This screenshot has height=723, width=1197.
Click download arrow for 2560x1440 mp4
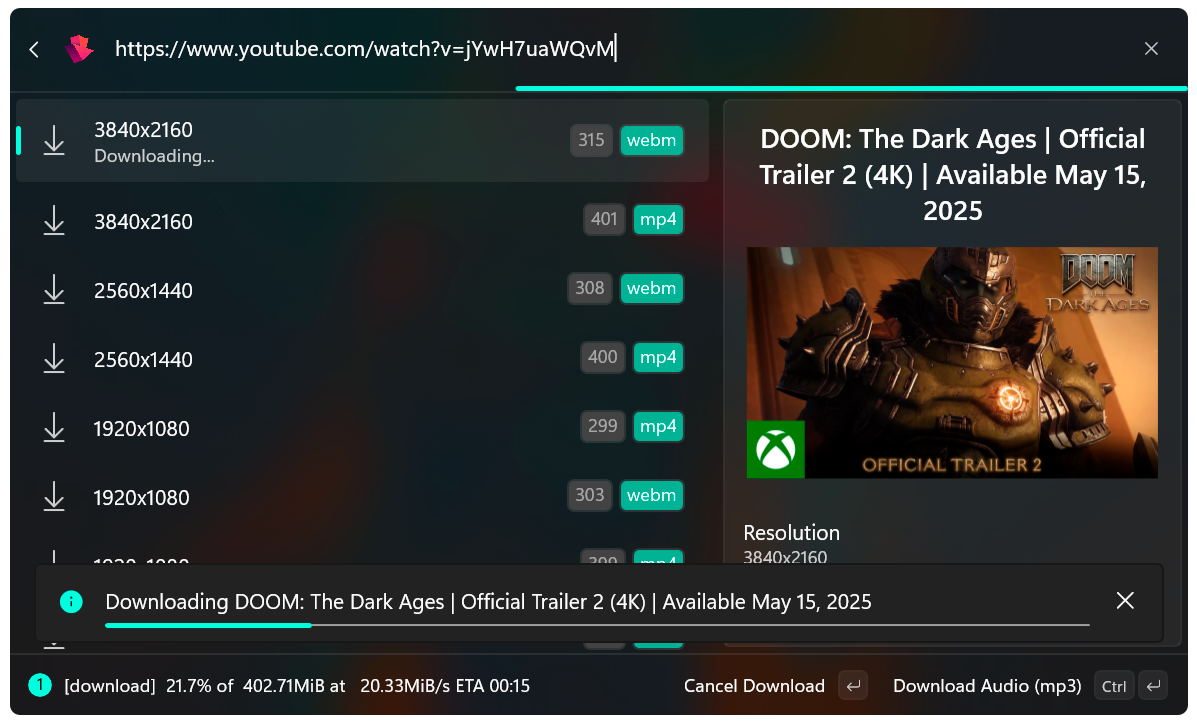click(x=53, y=358)
